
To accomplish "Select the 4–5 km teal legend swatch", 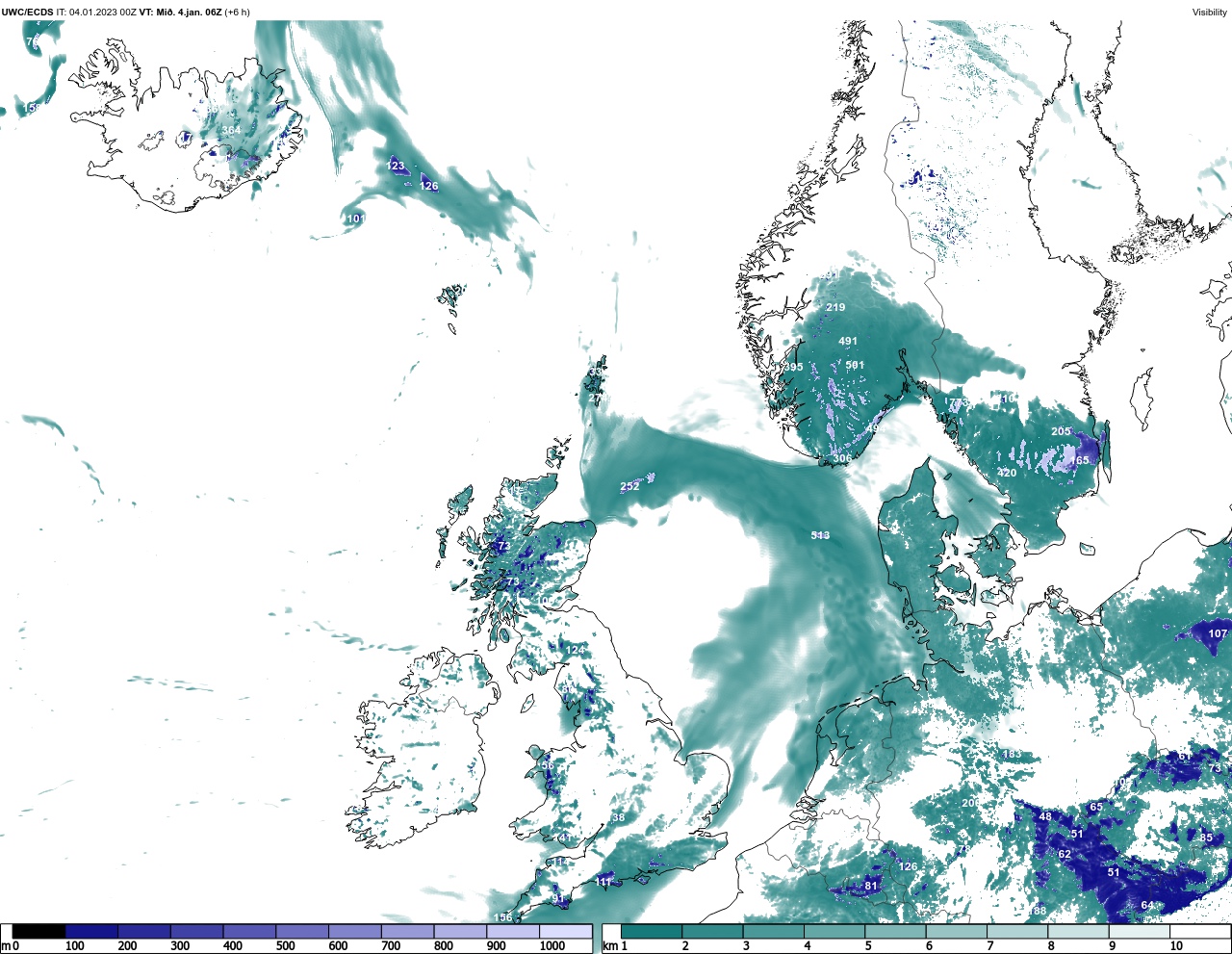I will tap(834, 932).
